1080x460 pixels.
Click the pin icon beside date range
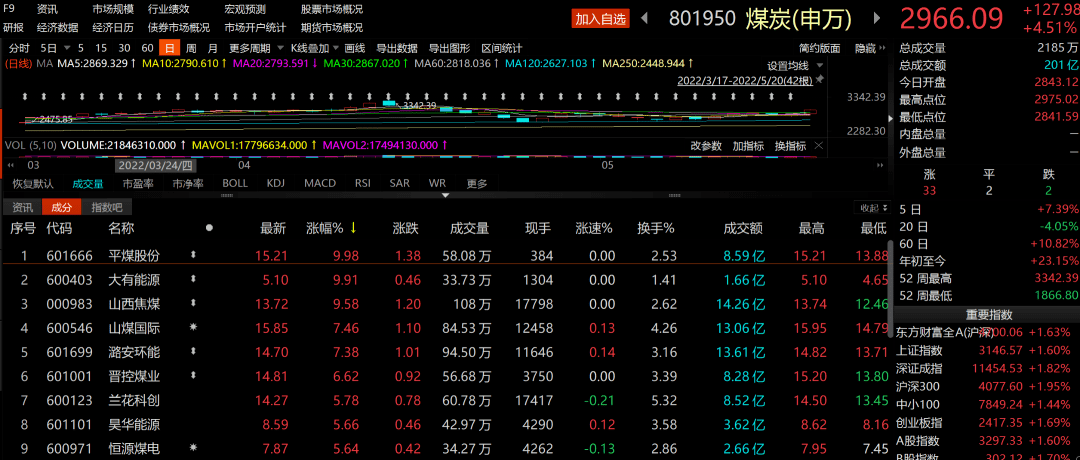[x=820, y=77]
